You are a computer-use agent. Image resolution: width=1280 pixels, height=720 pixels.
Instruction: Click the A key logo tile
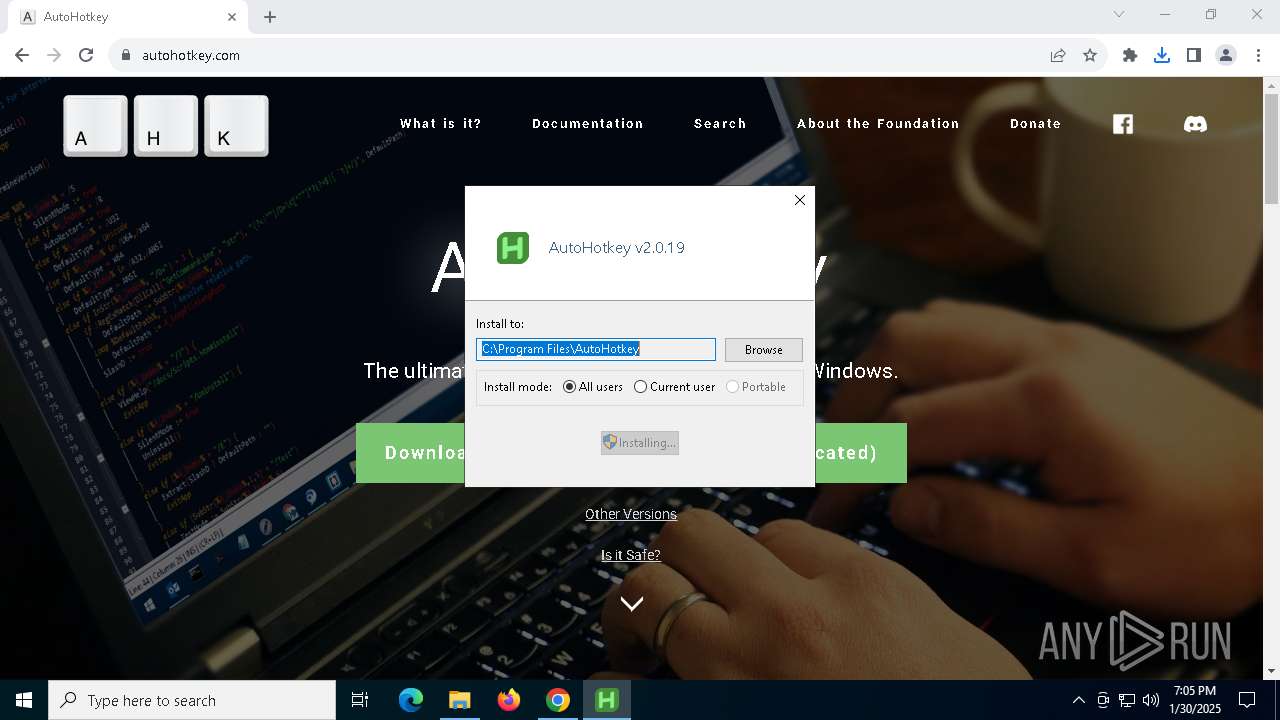(x=96, y=126)
